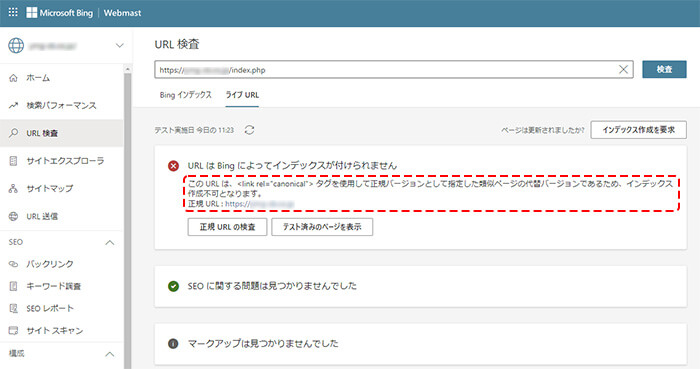700x369 pixels.
Task: Click the red error status icon
Action: 173,166
